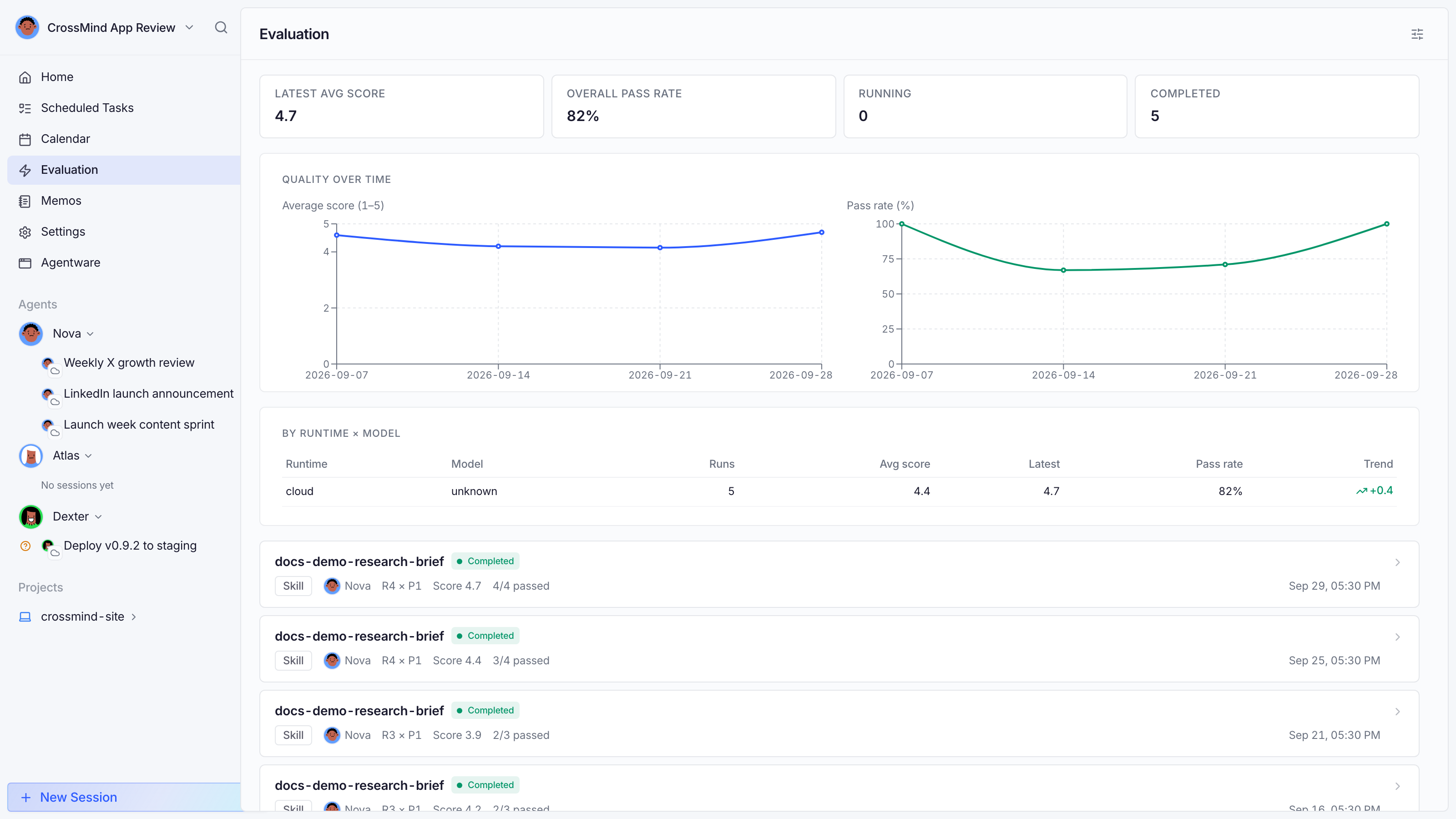Open the evaluation filter sliders icon
This screenshot has height=819, width=1456.
[1417, 34]
